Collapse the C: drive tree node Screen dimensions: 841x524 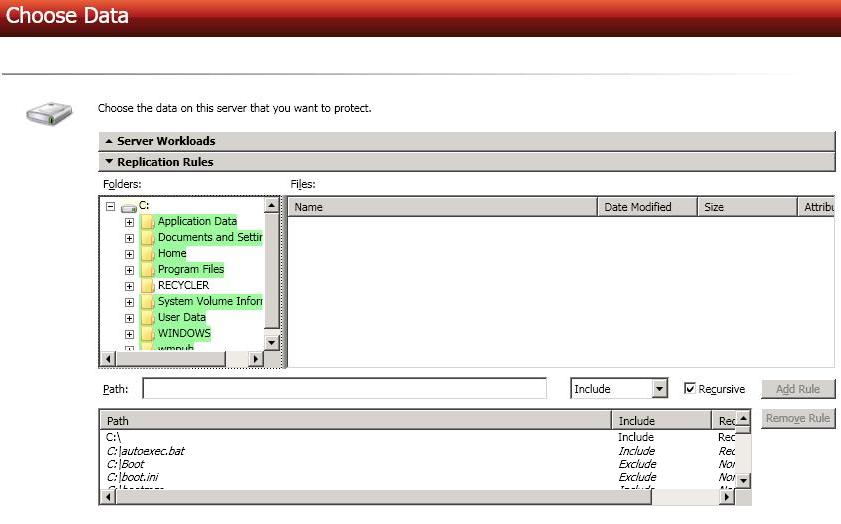[x=110, y=206]
